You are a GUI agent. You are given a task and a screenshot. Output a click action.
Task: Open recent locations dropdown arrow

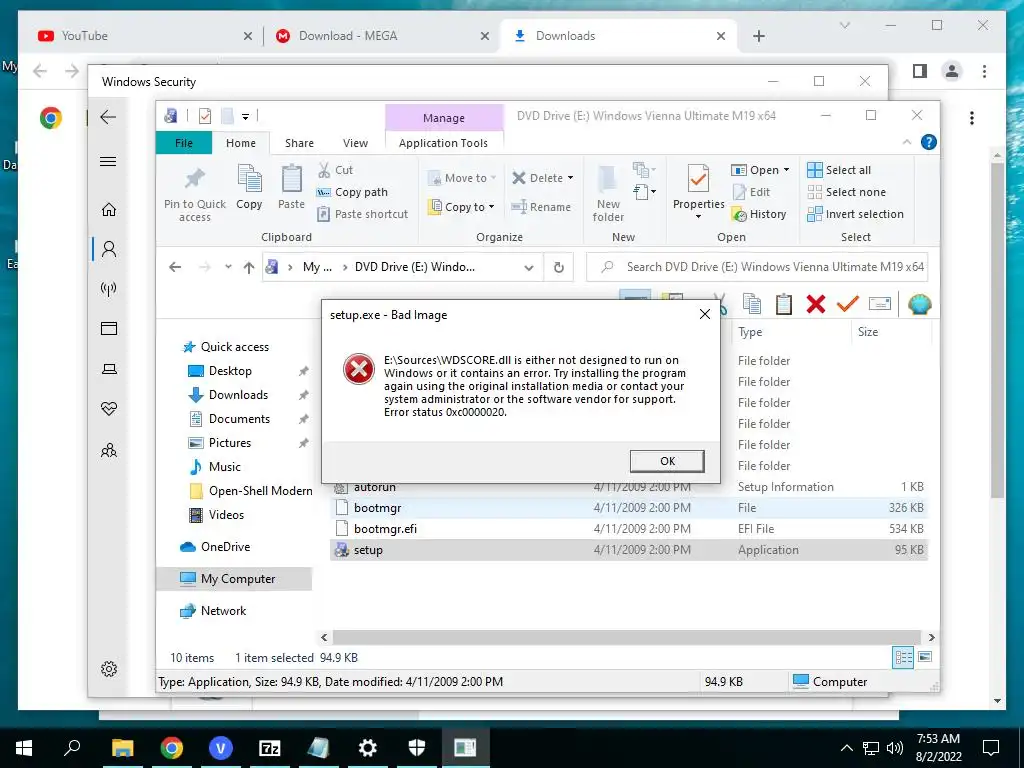pyautogui.click(x=228, y=267)
